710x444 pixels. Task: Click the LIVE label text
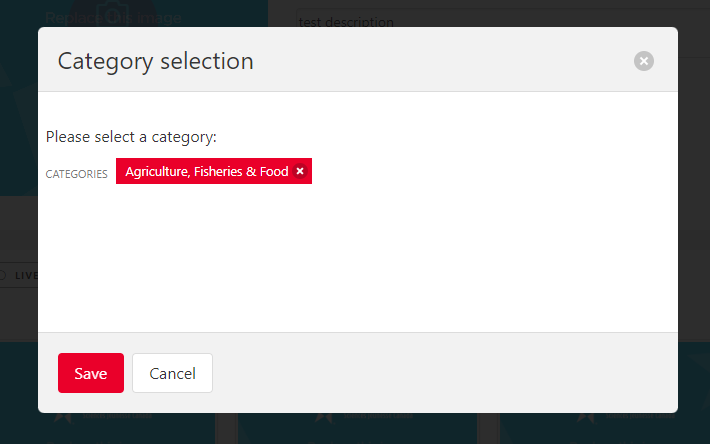[26, 275]
